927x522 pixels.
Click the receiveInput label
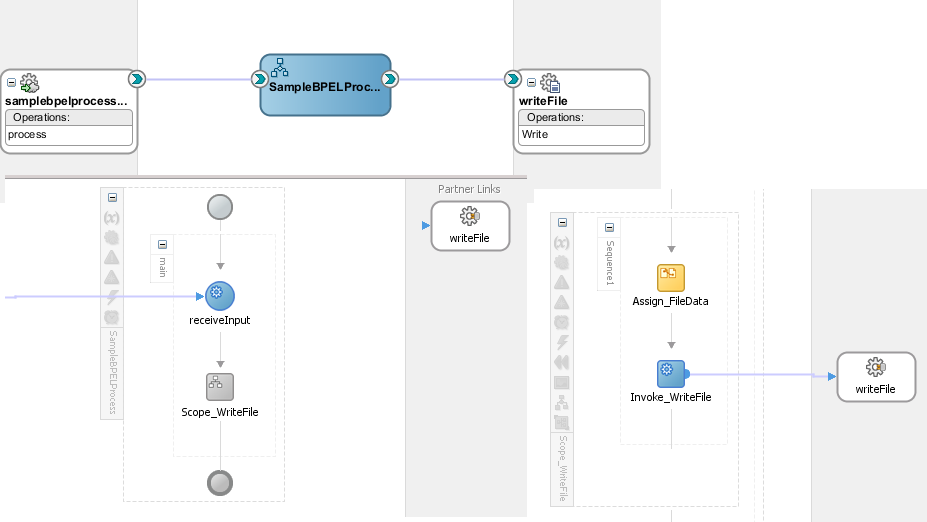click(219, 320)
